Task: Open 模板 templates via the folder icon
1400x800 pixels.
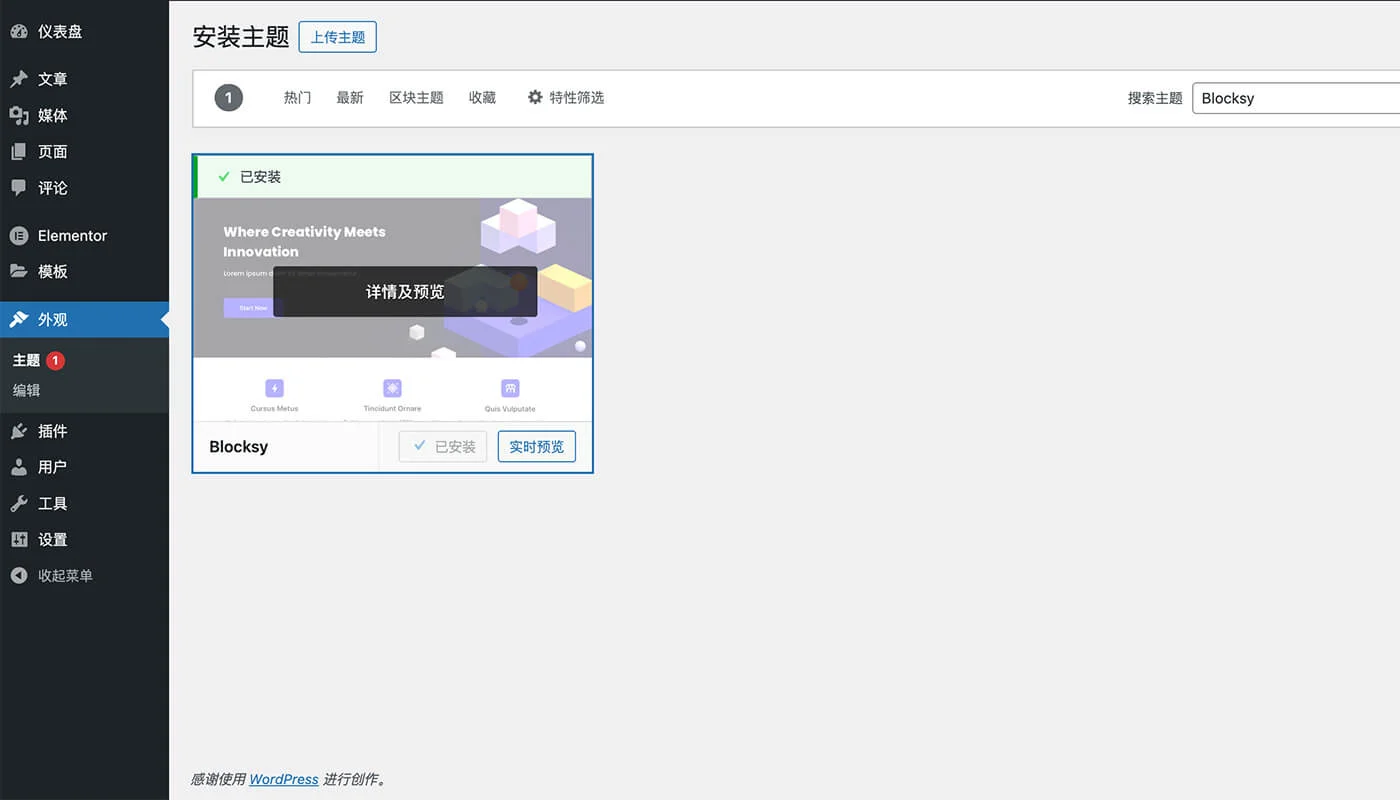Action: coord(20,271)
